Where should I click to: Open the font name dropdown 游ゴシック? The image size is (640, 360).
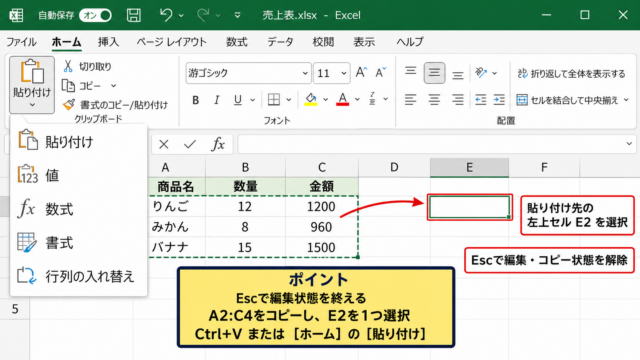click(304, 73)
